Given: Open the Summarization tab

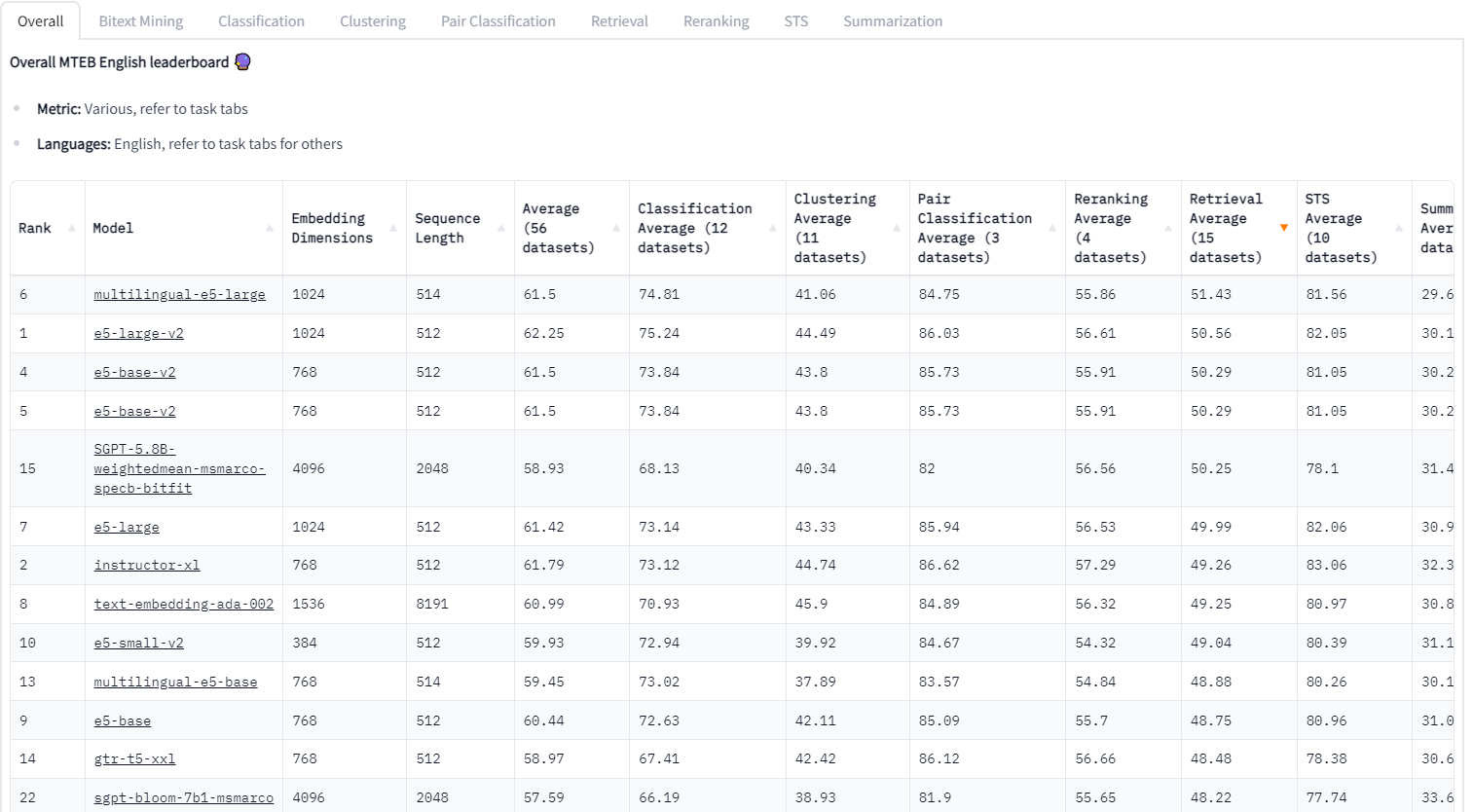Looking at the screenshot, I should point(892,19).
